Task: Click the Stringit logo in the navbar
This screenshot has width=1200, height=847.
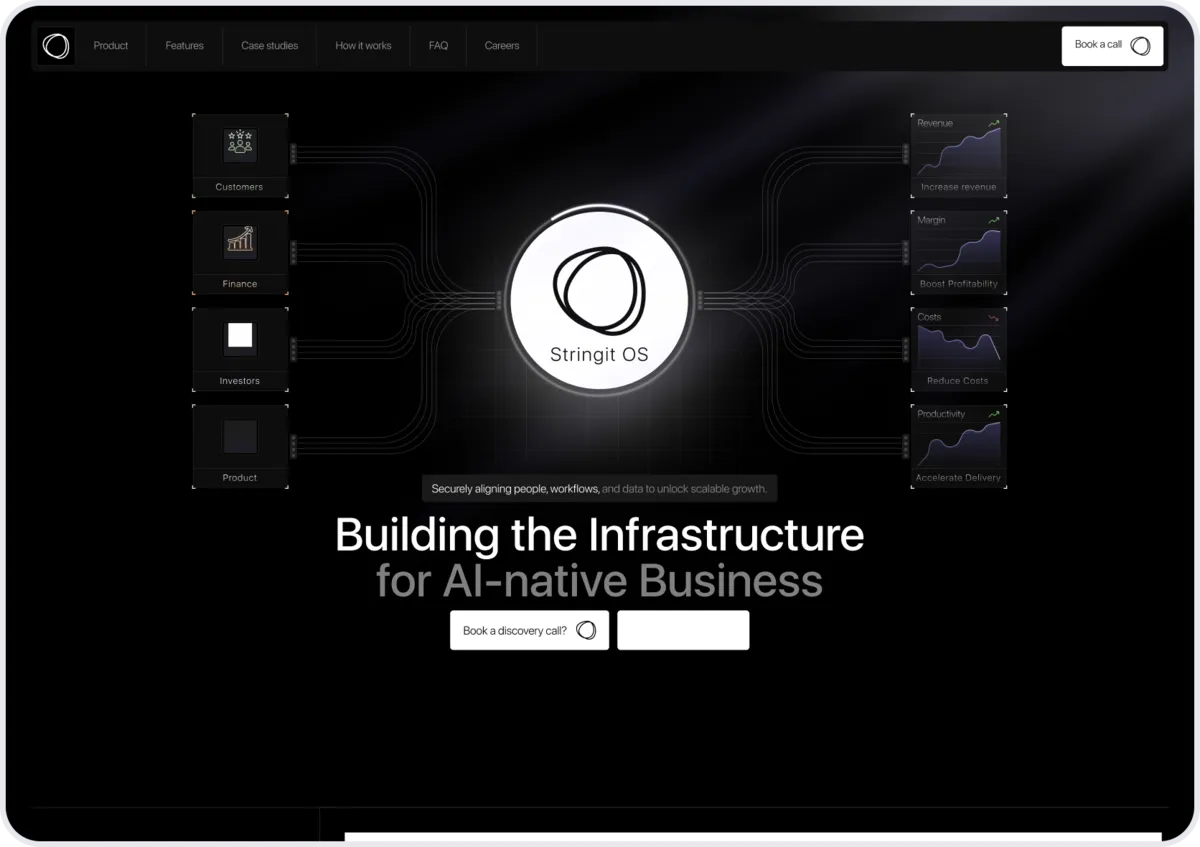Action: tap(56, 46)
